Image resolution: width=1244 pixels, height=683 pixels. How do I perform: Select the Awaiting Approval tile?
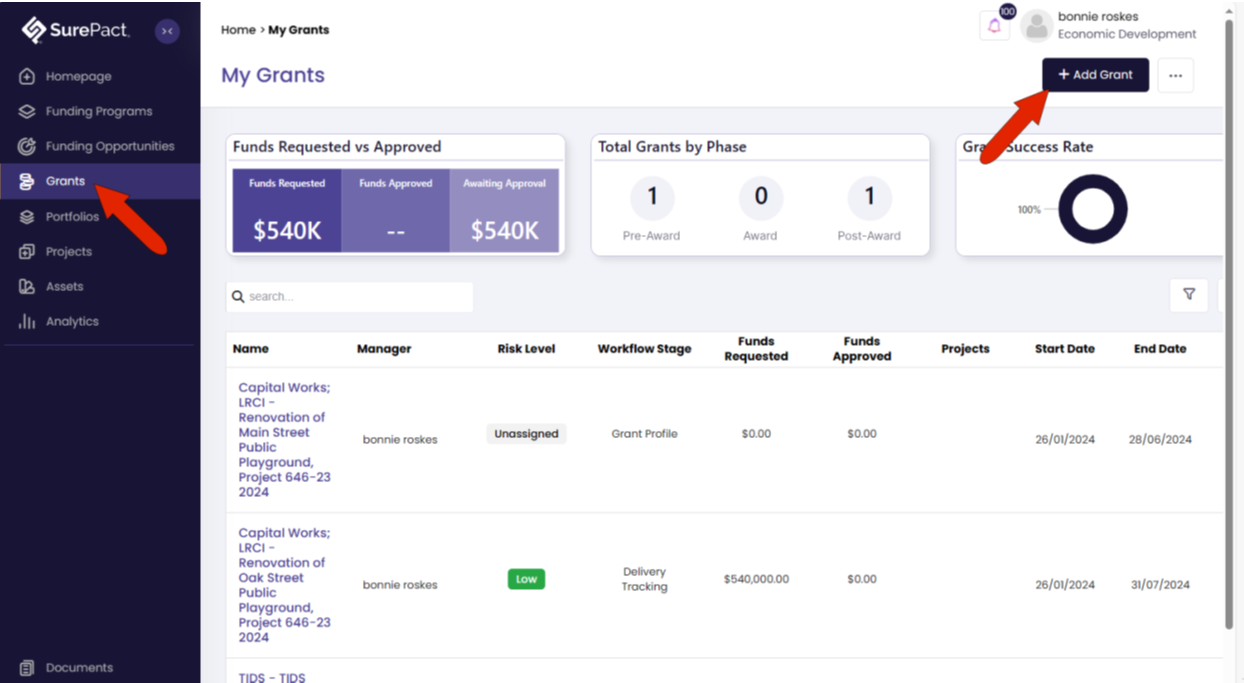(504, 210)
